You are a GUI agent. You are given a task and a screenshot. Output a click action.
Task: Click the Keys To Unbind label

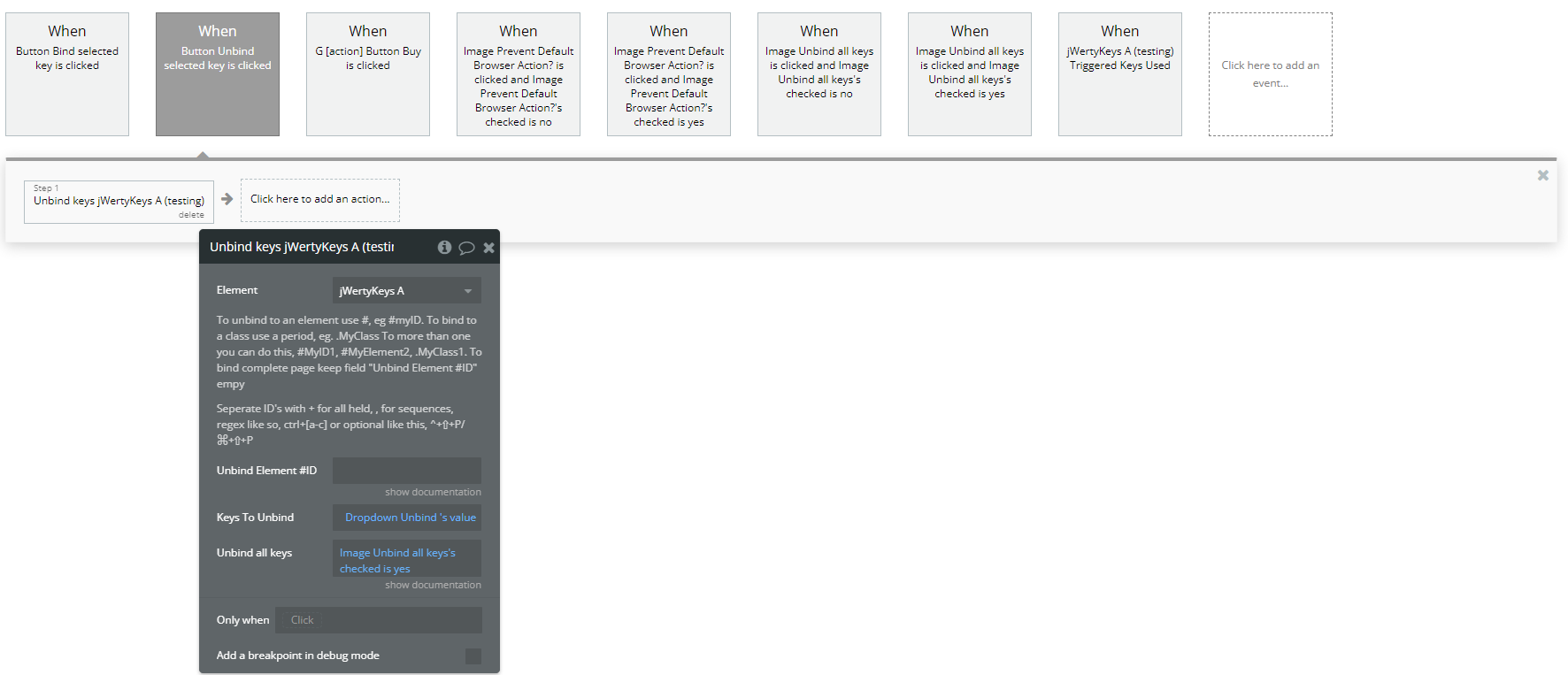point(255,518)
